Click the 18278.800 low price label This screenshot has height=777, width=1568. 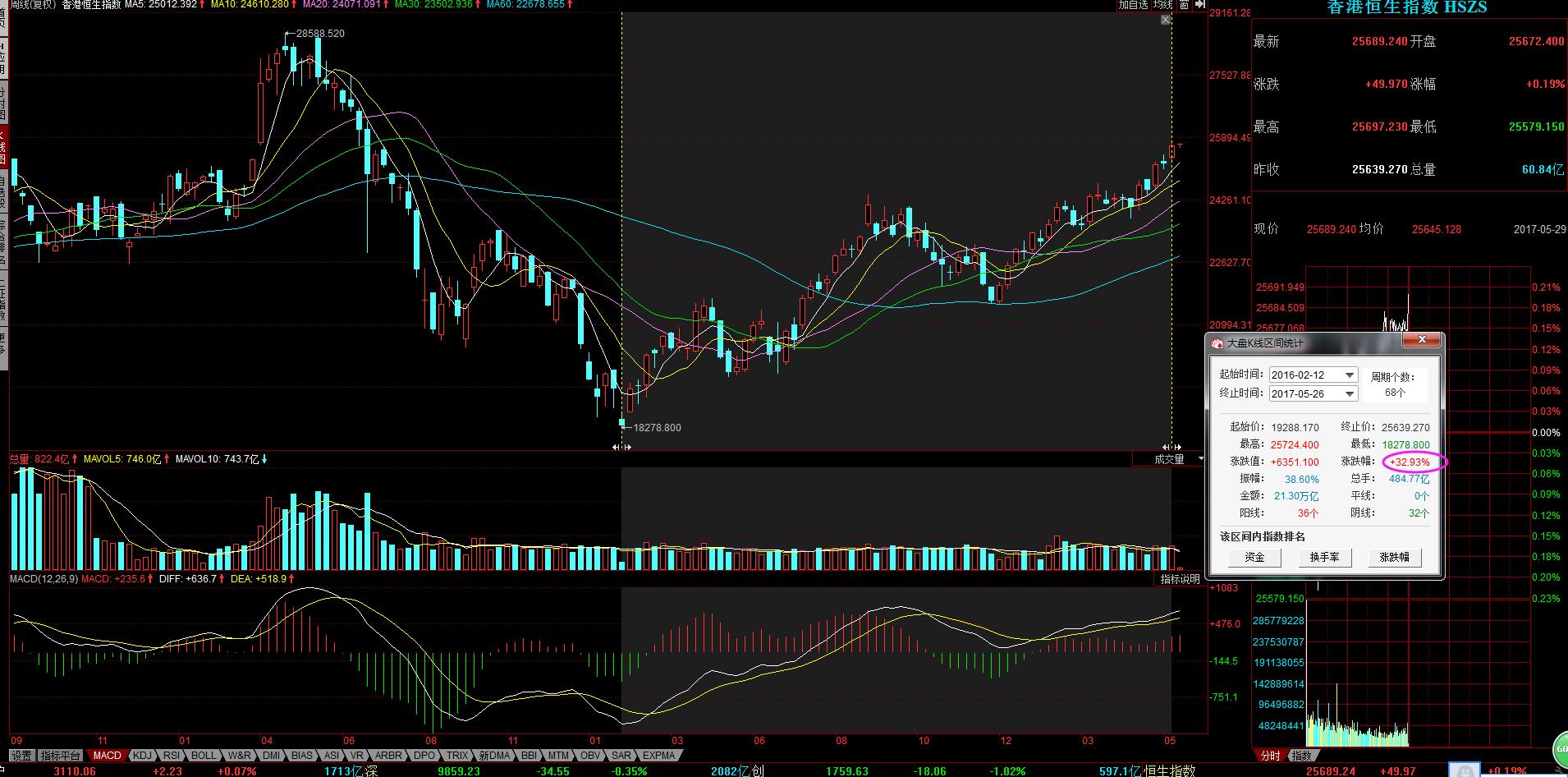tap(657, 427)
